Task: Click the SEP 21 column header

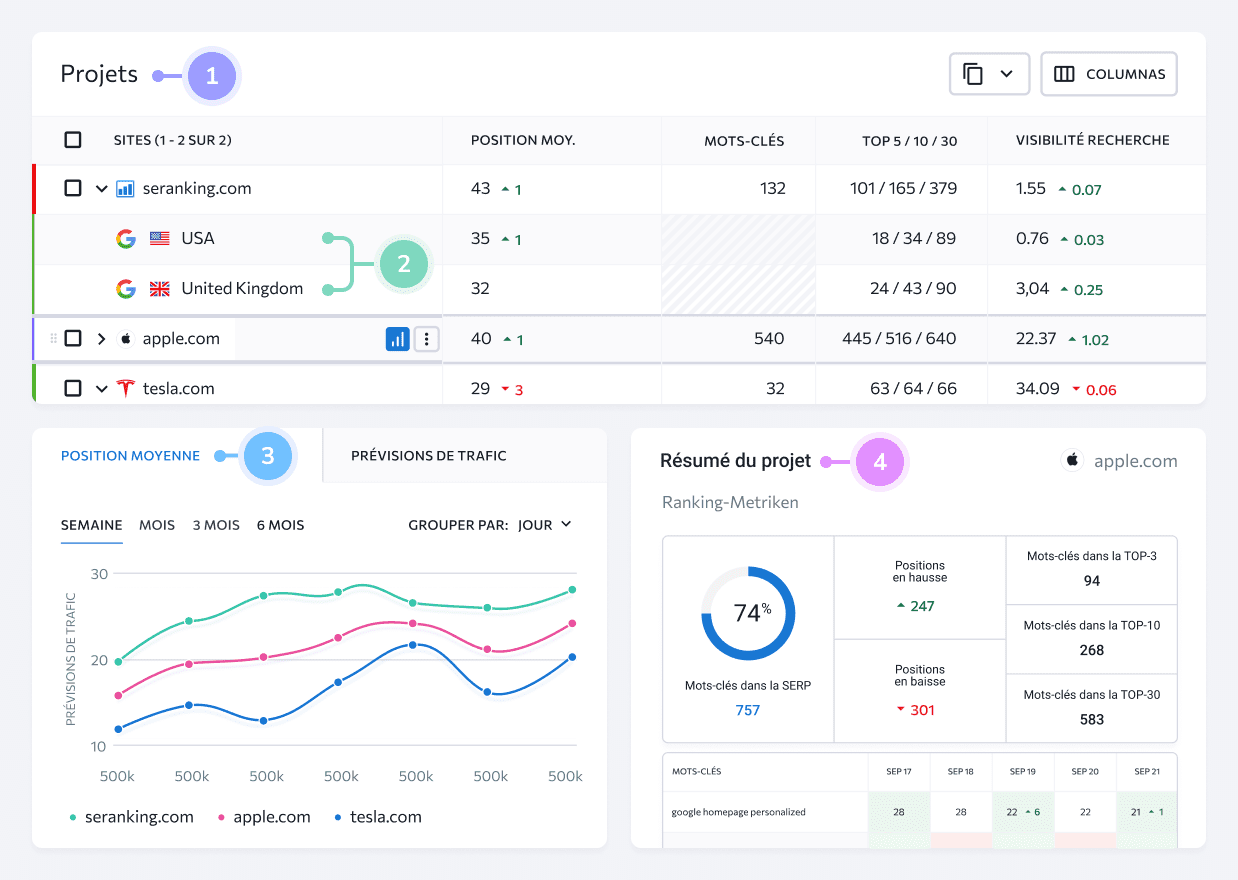Action: point(1147,772)
